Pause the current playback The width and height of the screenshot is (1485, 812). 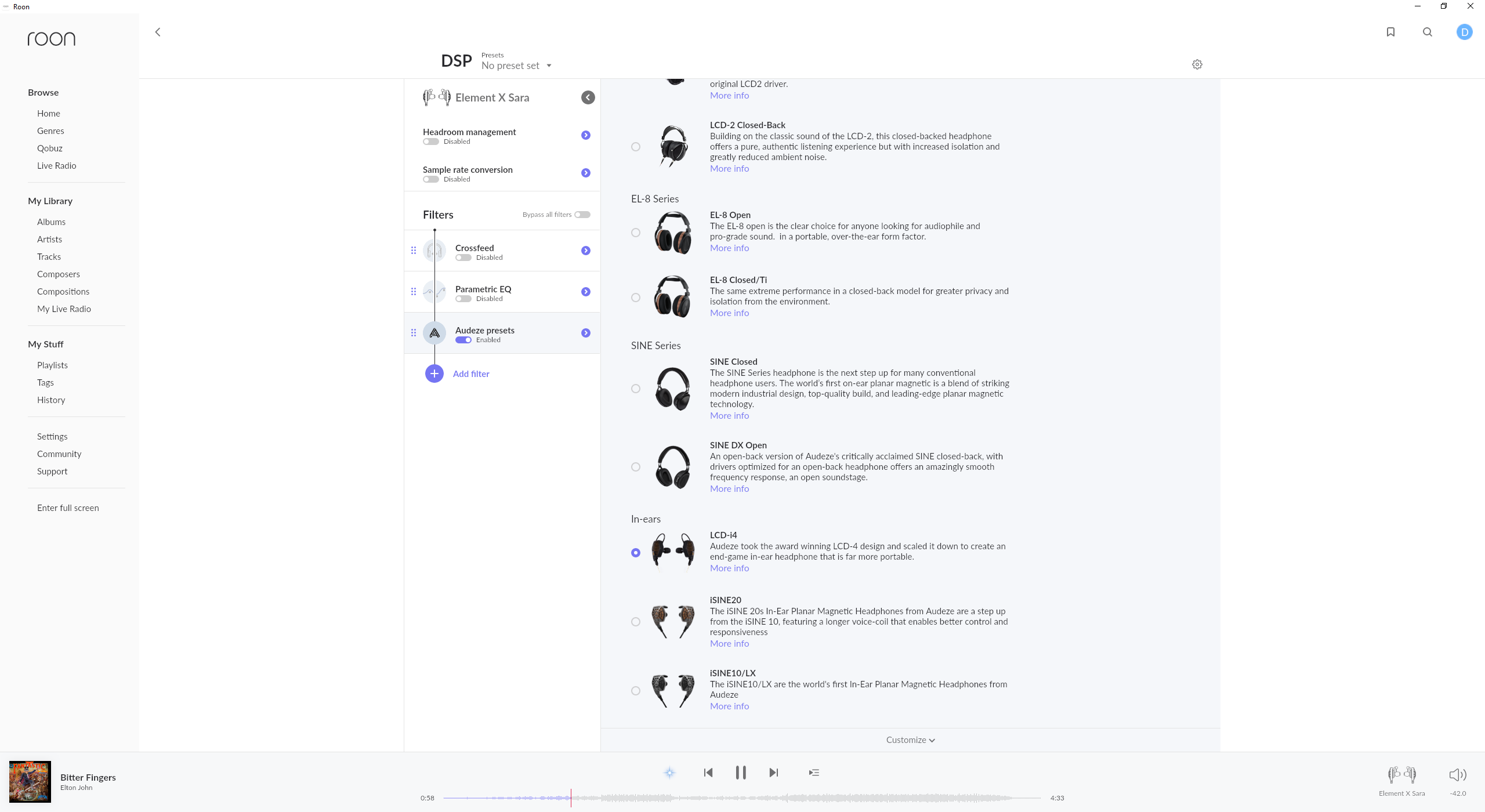[x=741, y=773]
